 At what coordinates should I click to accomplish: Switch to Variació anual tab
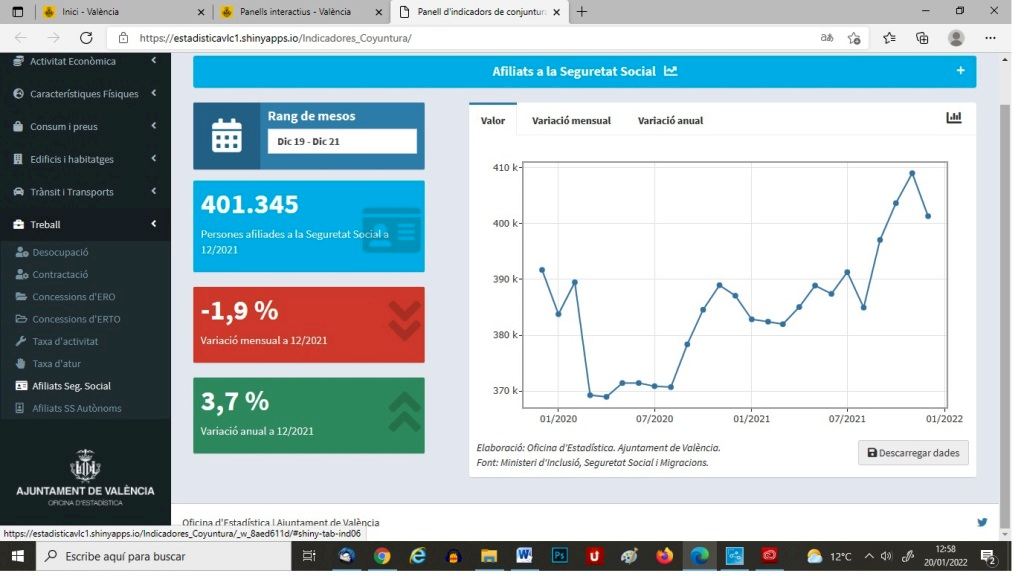click(670, 120)
